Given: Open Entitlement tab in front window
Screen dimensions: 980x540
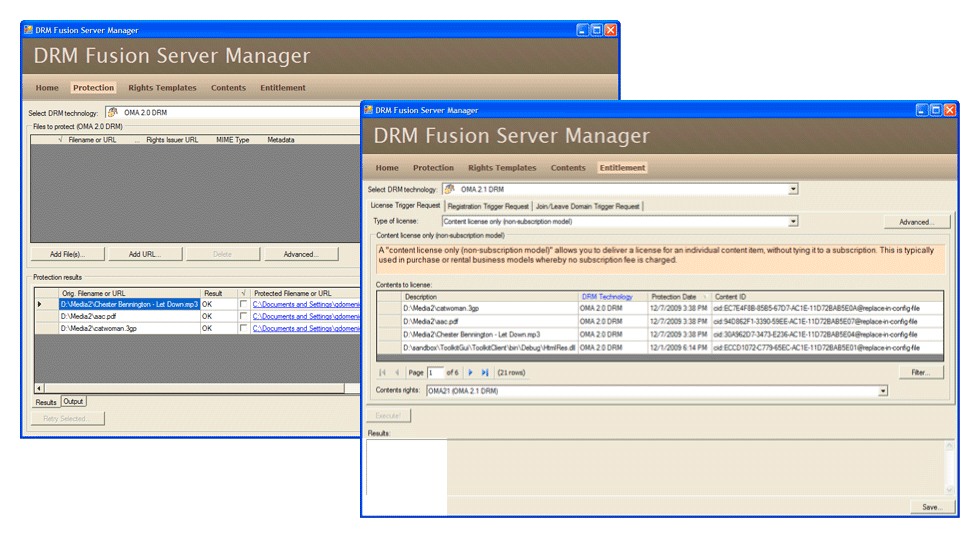Looking at the screenshot, I should point(622,168).
